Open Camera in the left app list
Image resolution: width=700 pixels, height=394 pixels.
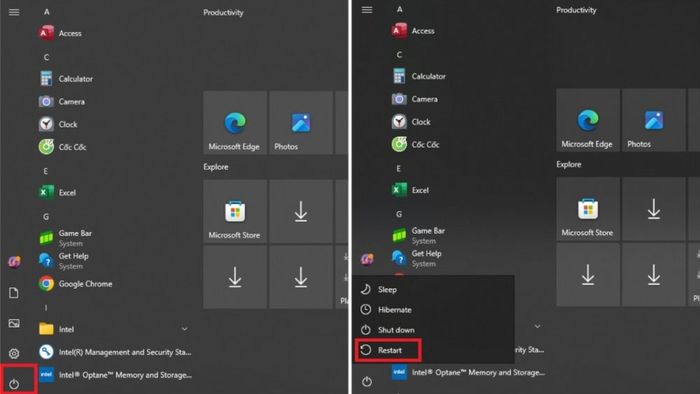tap(62, 102)
